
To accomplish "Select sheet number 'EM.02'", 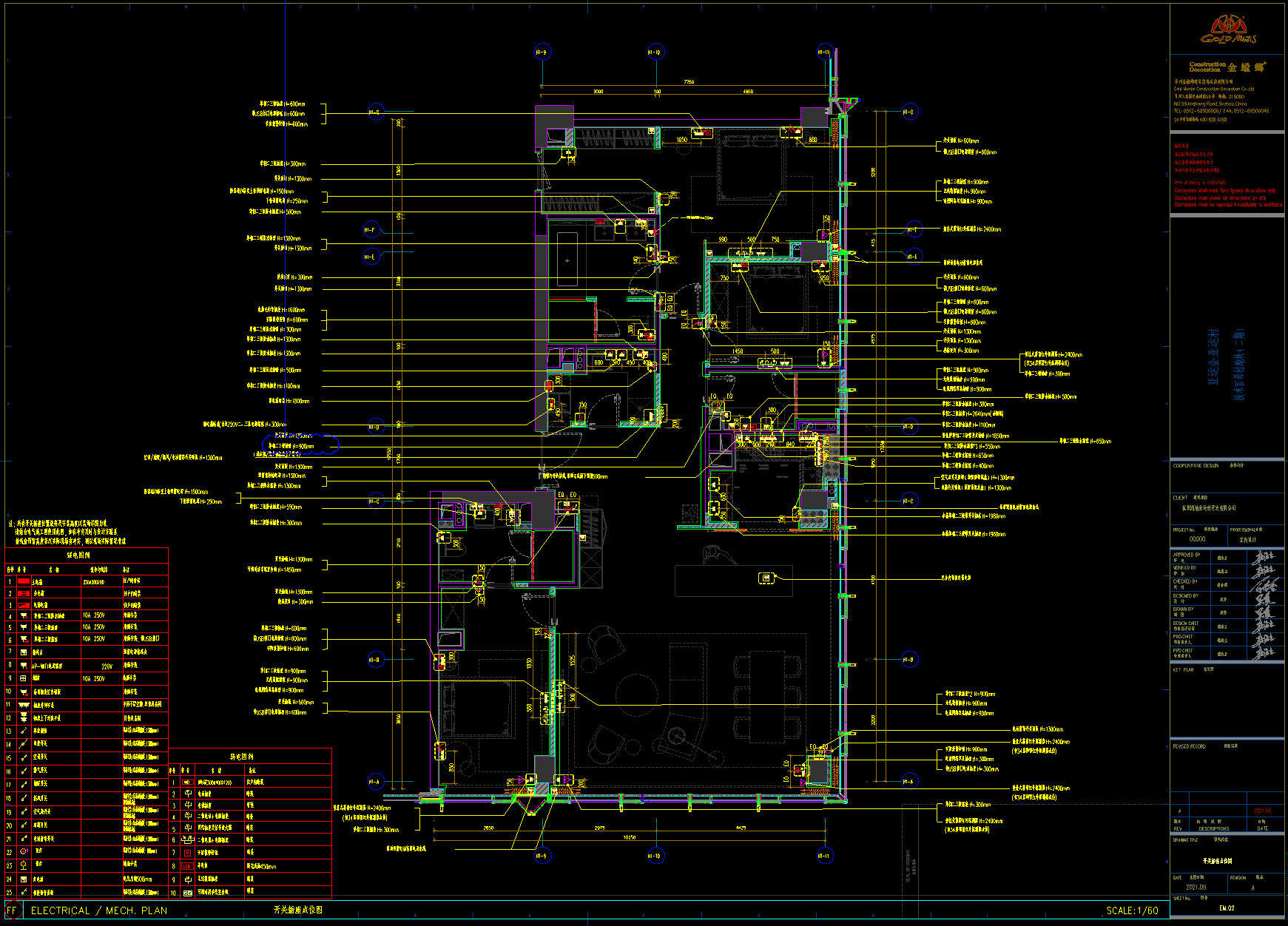I will pos(1227,908).
